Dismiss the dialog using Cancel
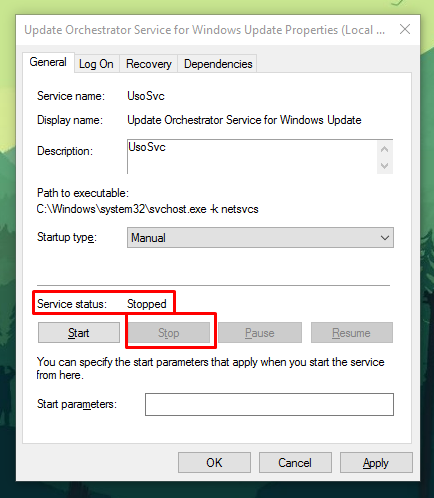The width and height of the screenshot is (434, 498). pyautogui.click(x=295, y=463)
